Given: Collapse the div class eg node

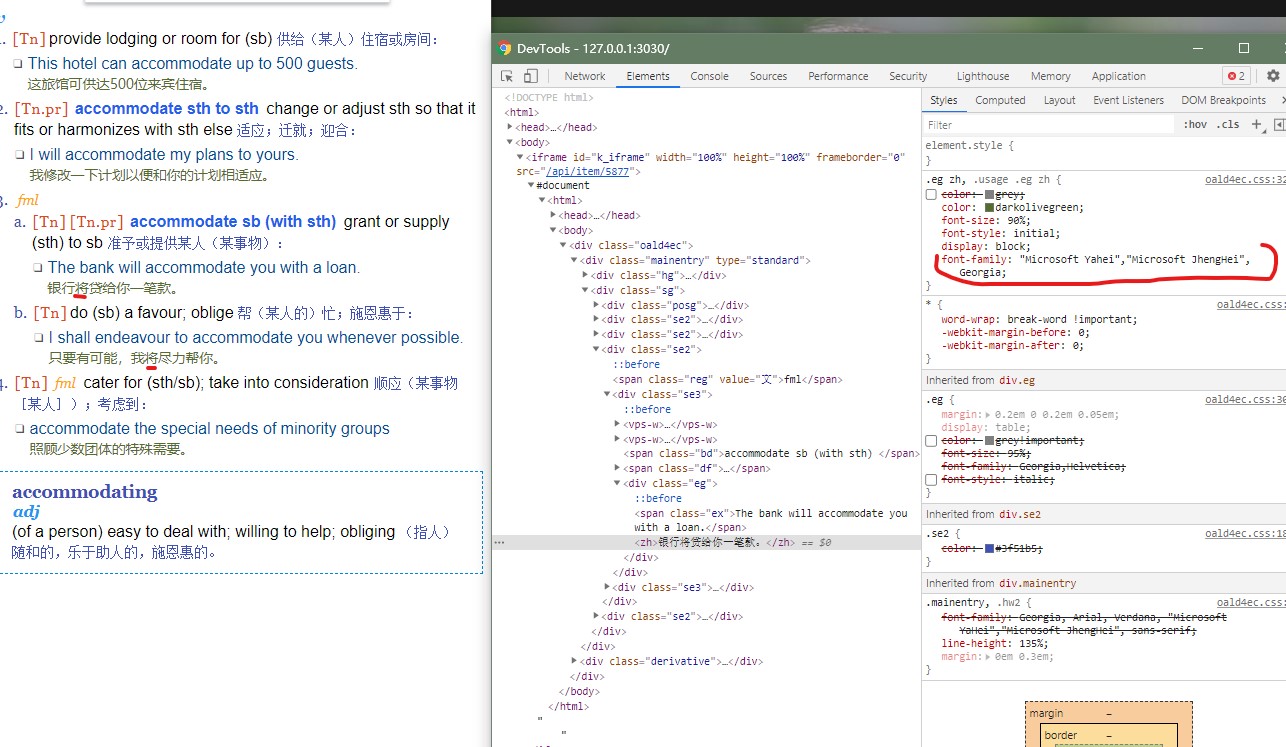Looking at the screenshot, I should (617, 483).
